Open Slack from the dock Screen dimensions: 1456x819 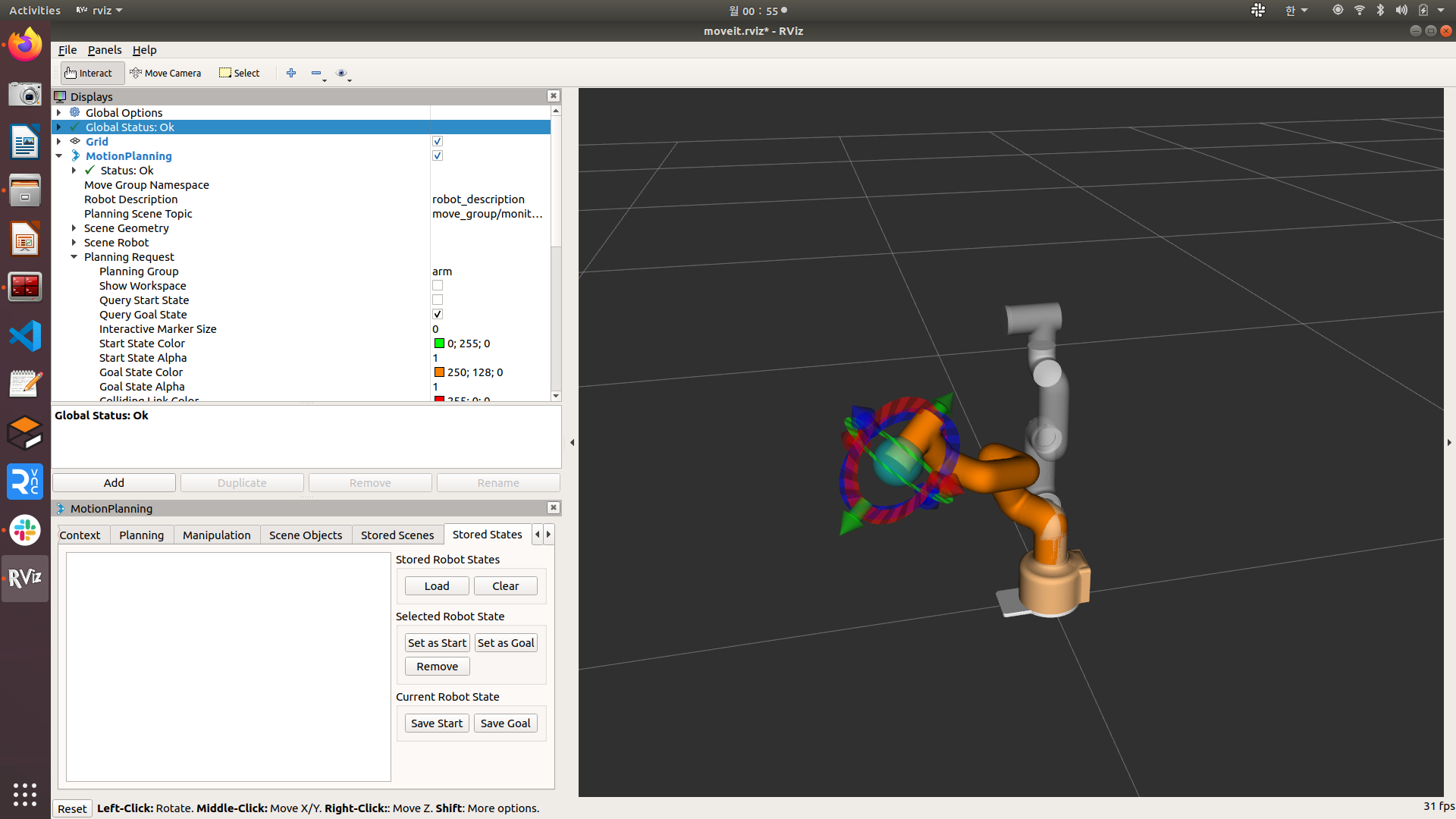point(25,530)
